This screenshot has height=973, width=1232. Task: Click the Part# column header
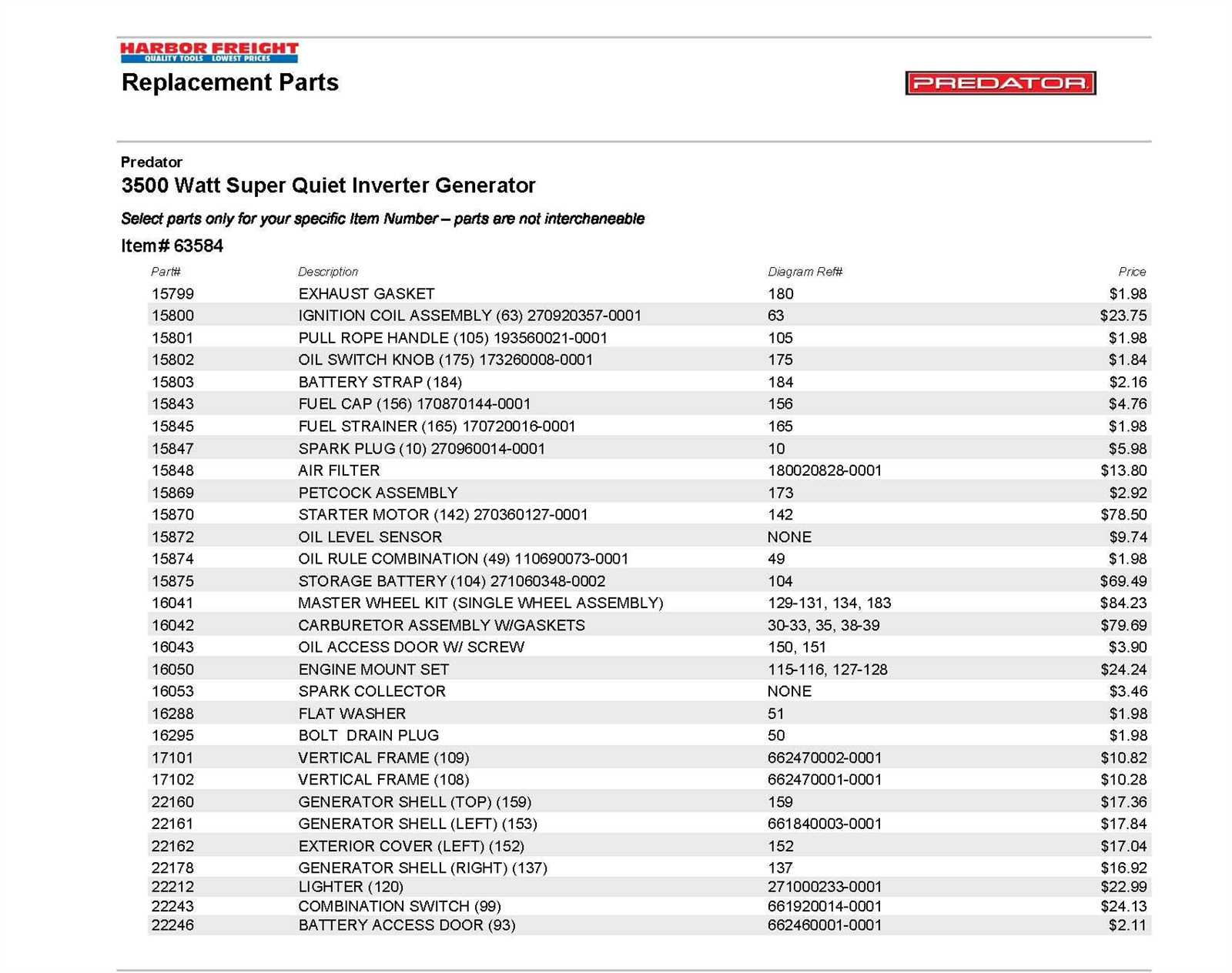tap(166, 272)
